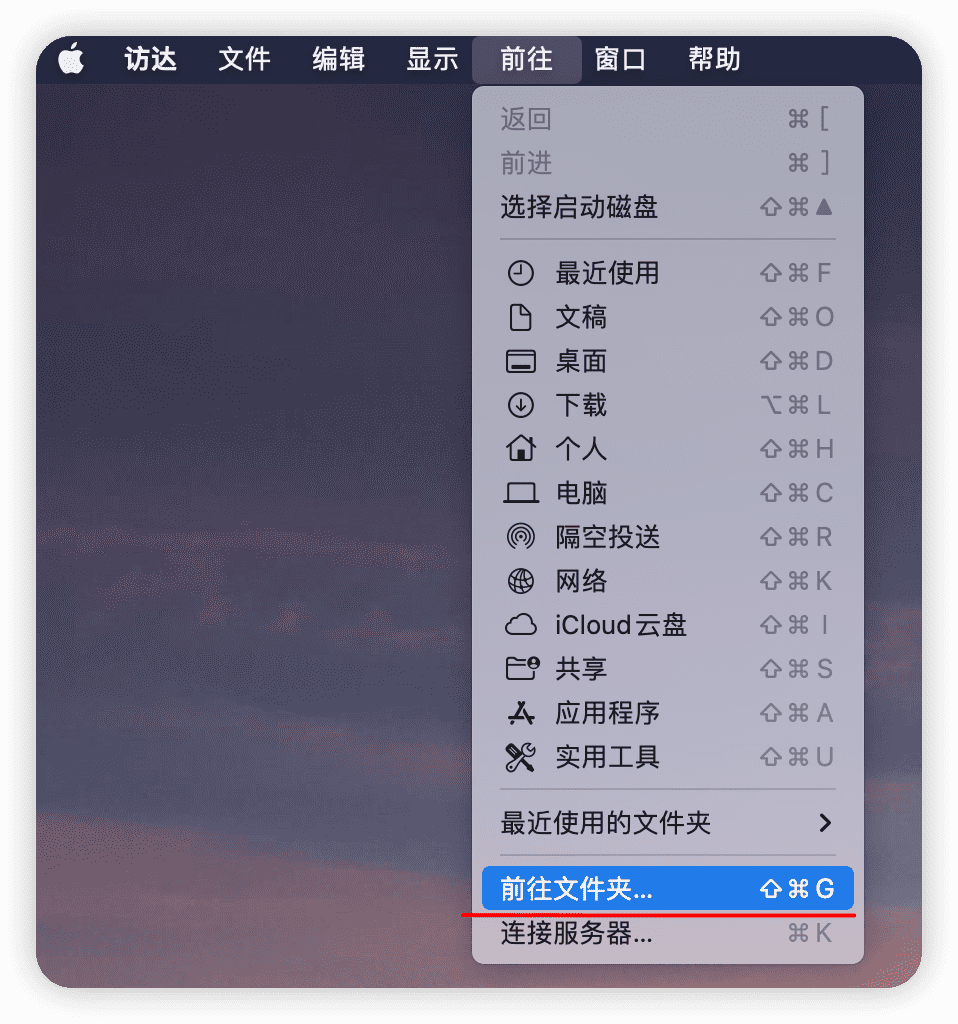Click the App Store icon beside 应用程序

click(520, 713)
